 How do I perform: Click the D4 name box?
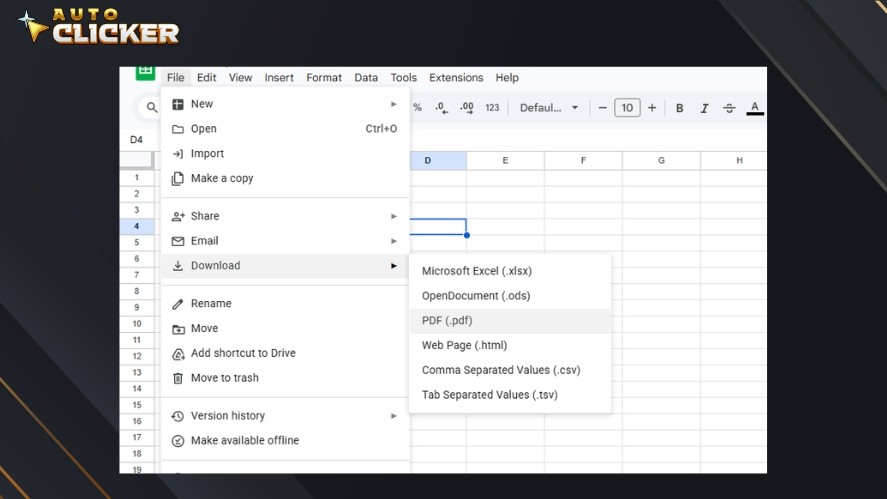tap(136, 140)
